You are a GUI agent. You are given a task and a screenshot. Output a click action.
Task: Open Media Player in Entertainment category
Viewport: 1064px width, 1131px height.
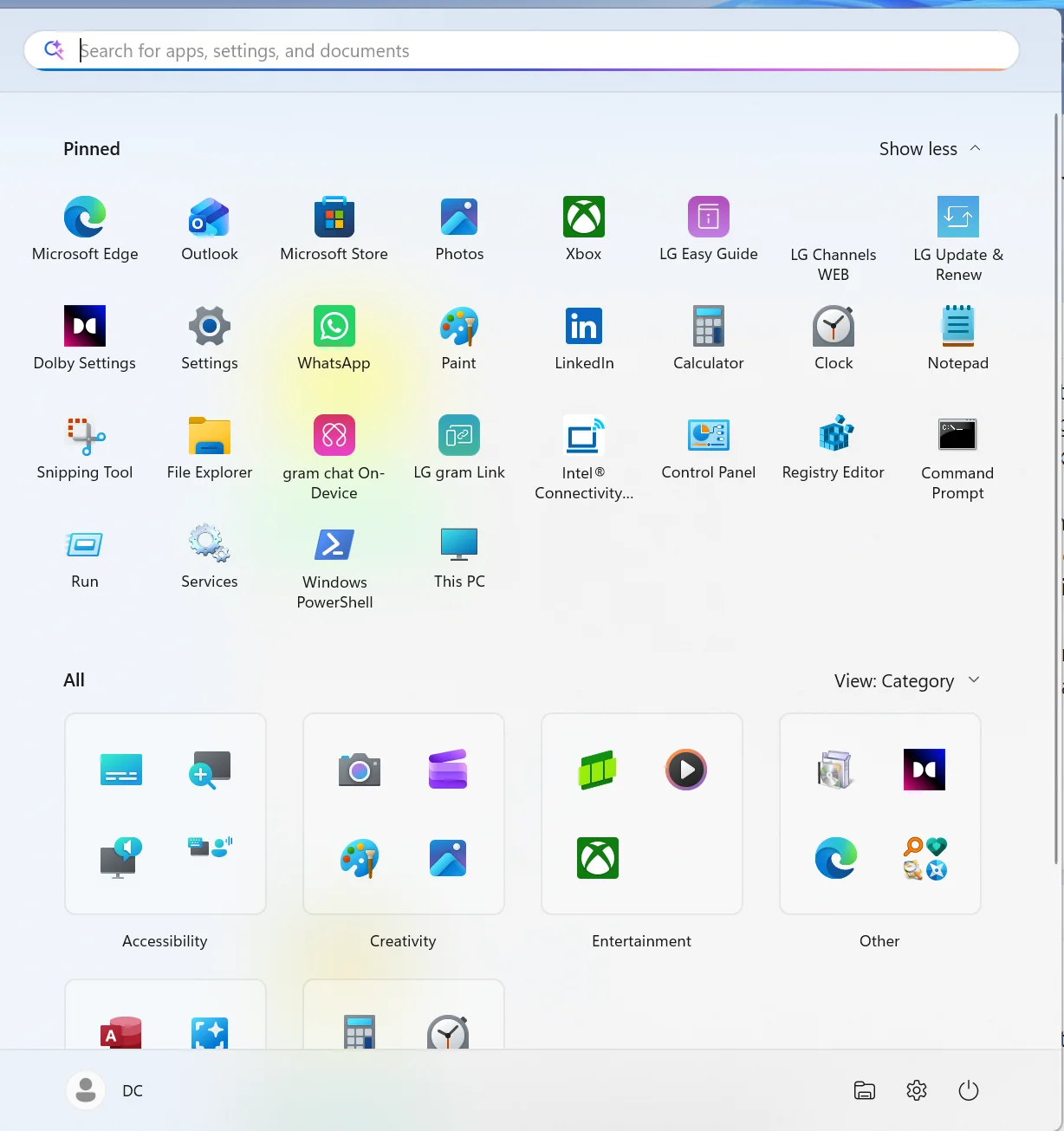point(686,770)
